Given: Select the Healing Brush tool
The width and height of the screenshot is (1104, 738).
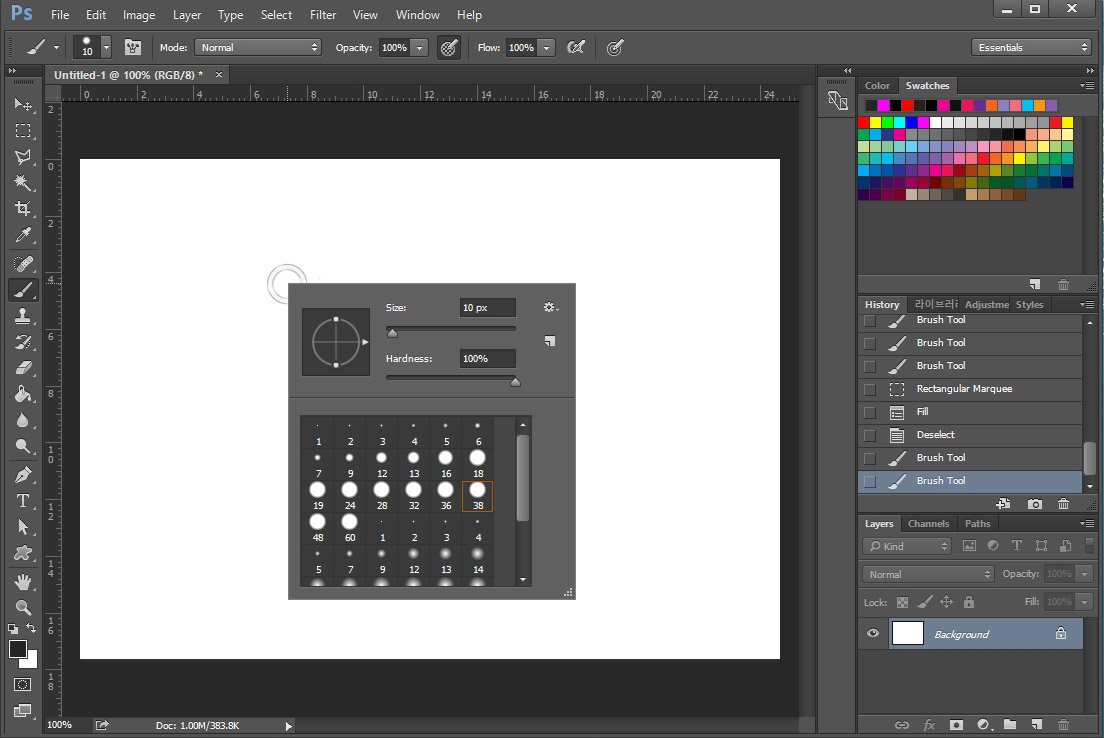Looking at the screenshot, I should tap(23, 263).
